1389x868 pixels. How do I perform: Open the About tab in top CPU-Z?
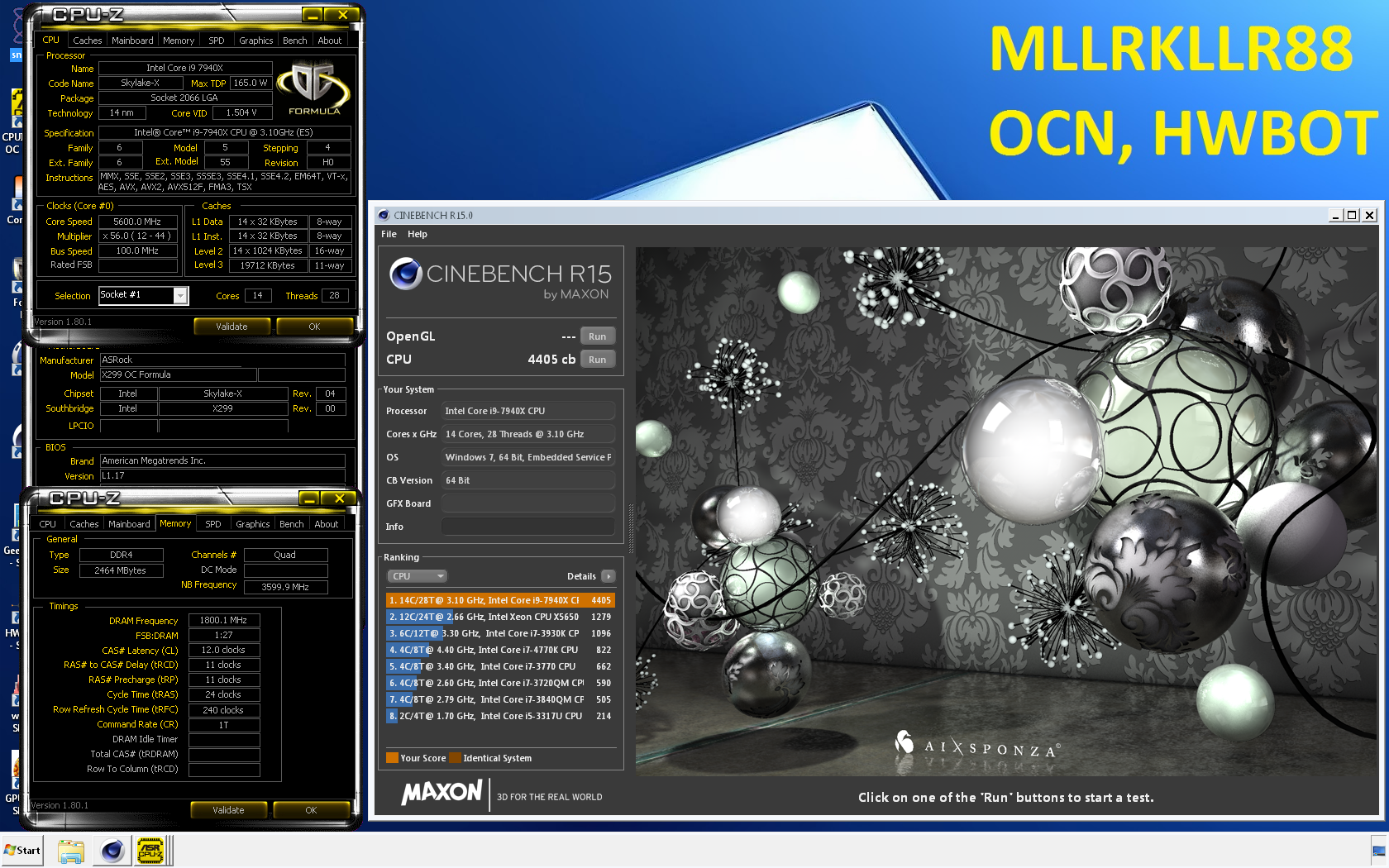pos(329,41)
